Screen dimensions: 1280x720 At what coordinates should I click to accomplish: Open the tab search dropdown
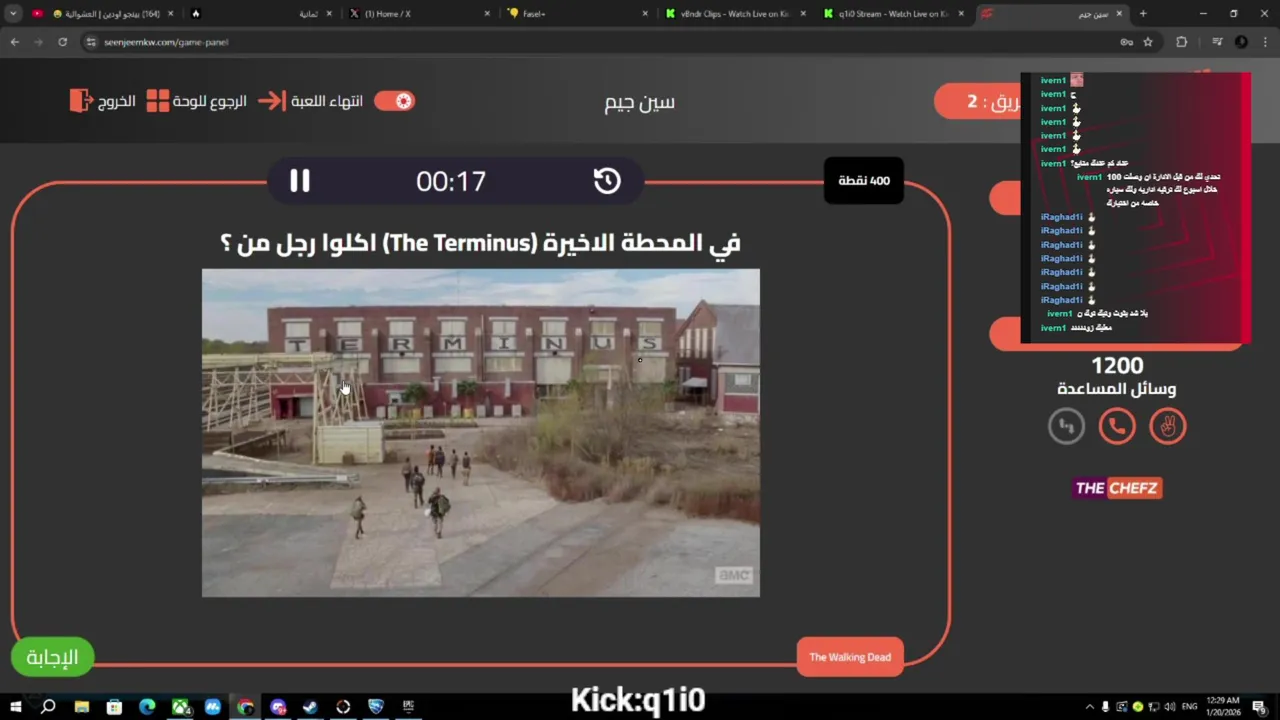click(13, 14)
